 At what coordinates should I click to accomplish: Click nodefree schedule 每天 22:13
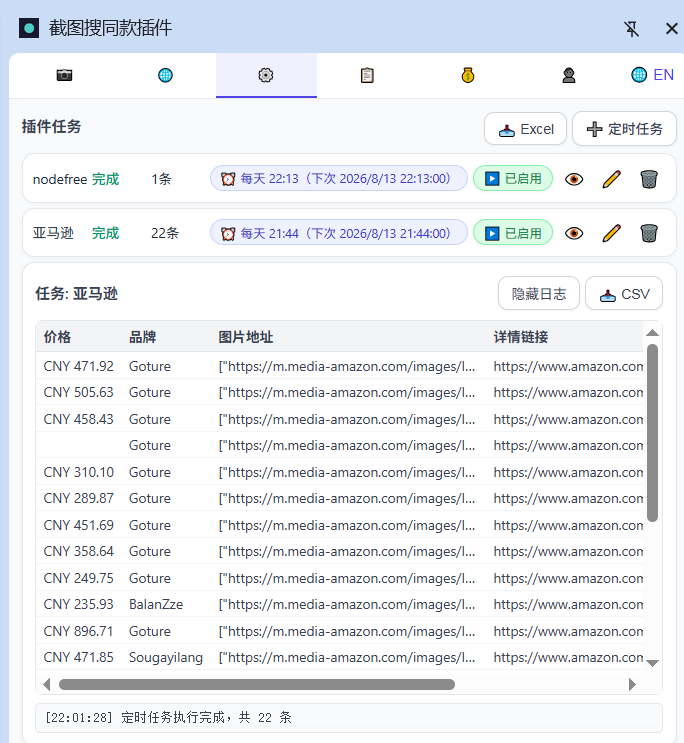click(339, 179)
